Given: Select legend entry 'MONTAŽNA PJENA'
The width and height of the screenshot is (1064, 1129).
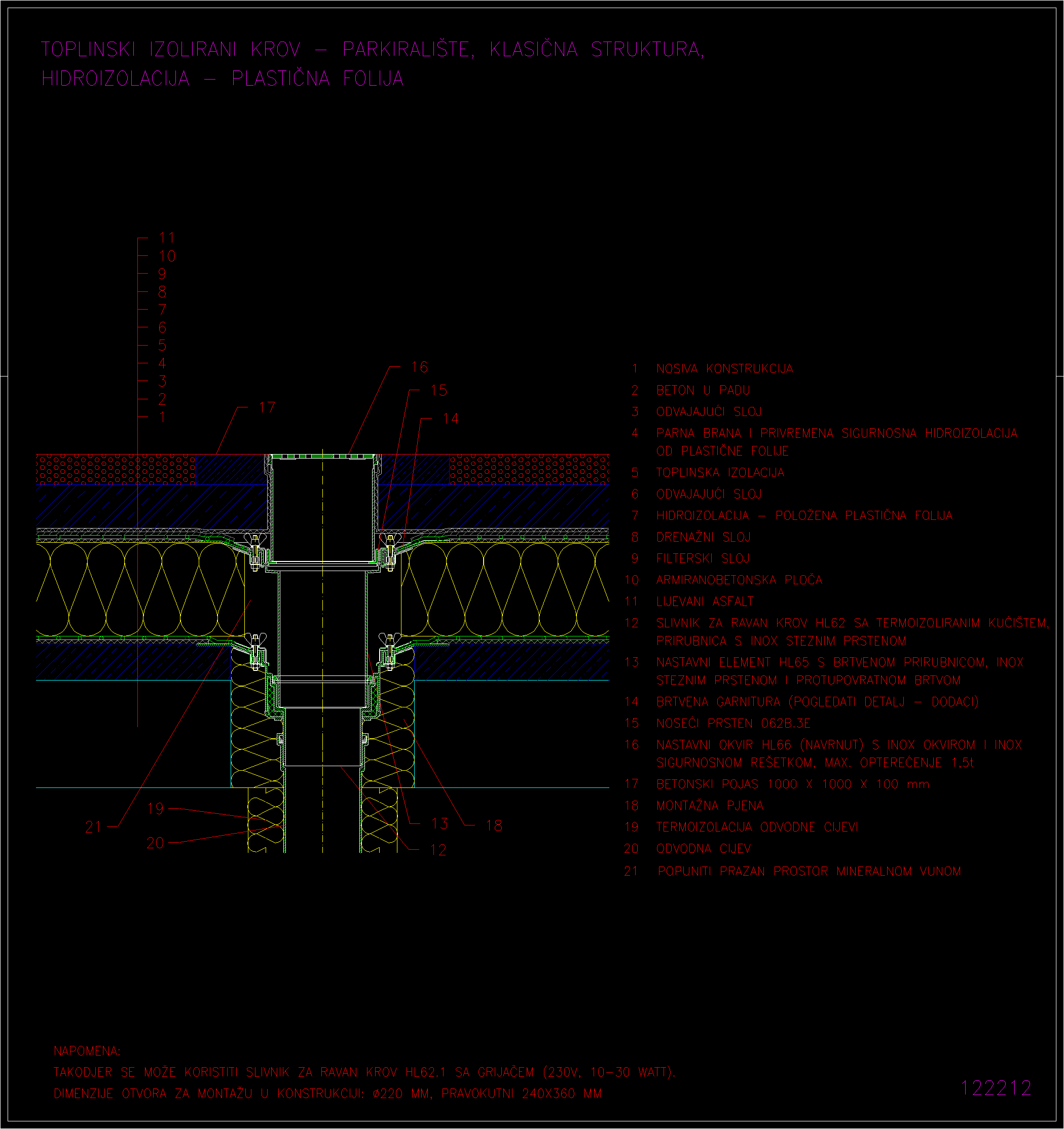Looking at the screenshot, I should click(710, 806).
